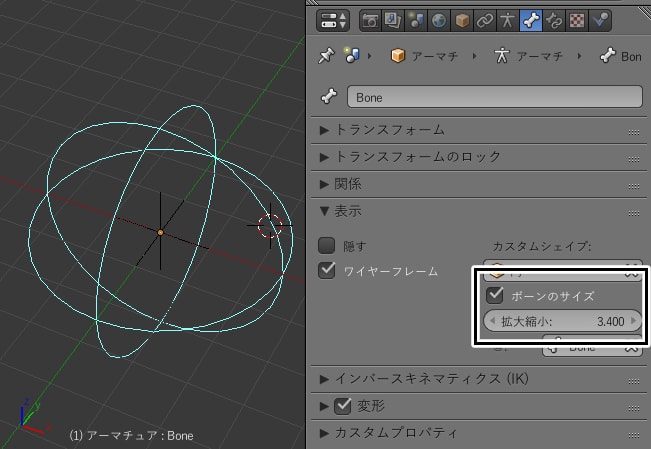651x449 pixels.
Task: Grab the カスタムプロパティ panel drag handle
Action: (x=634, y=435)
